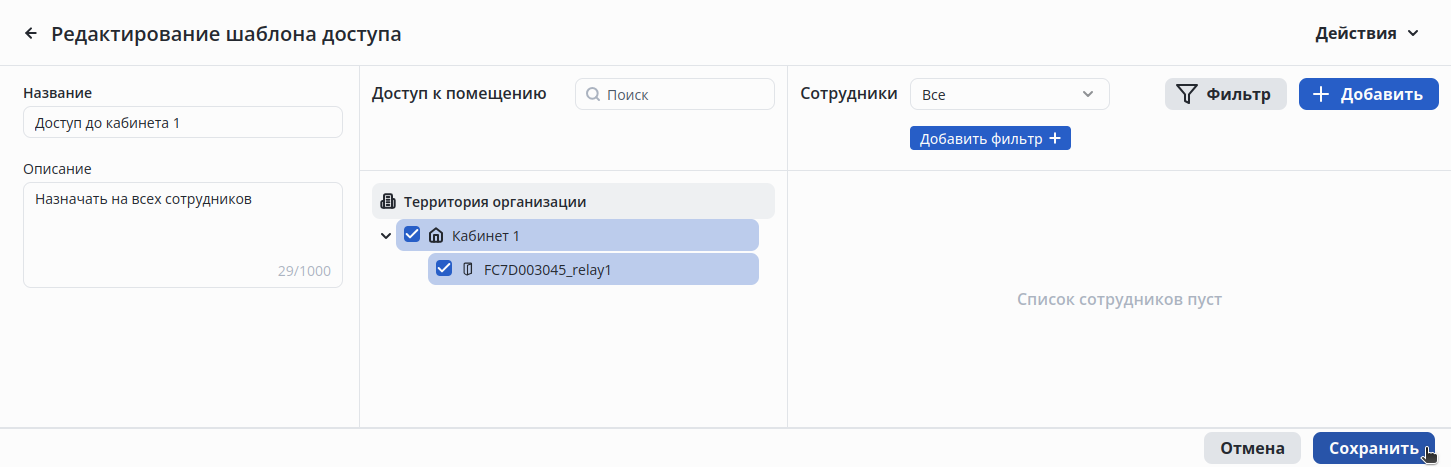Uncheck the FC7D003045_relay1 checkbox
Image resolution: width=1451 pixels, height=467 pixels.
pos(444,269)
